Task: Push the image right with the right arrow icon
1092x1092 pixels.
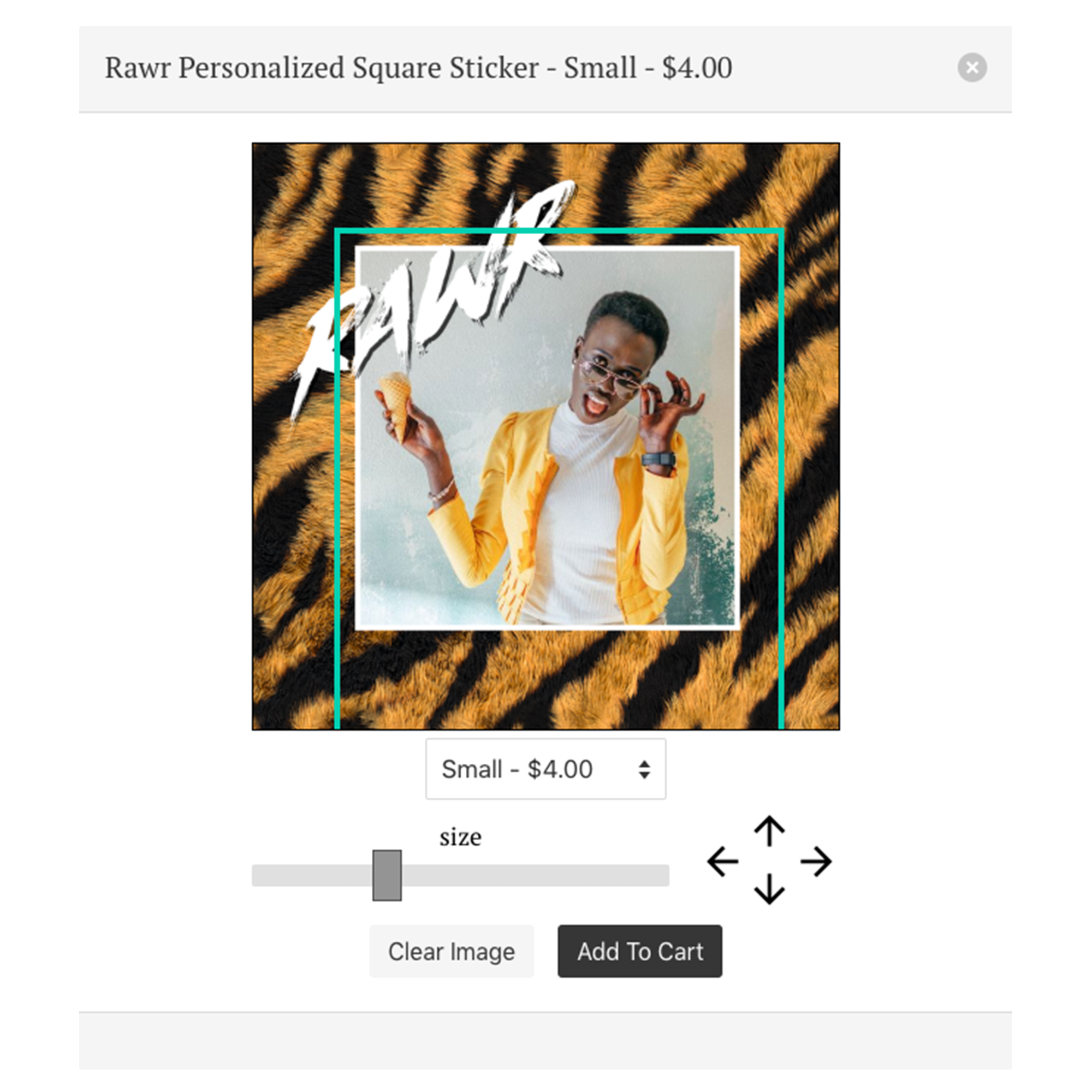Action: point(815,862)
